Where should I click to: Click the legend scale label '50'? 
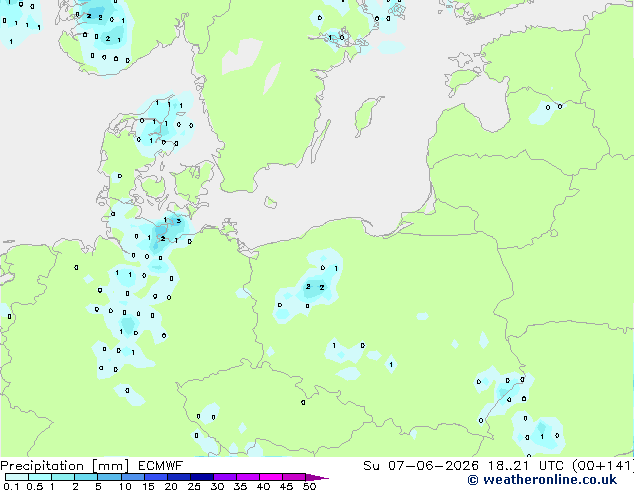(x=309, y=486)
